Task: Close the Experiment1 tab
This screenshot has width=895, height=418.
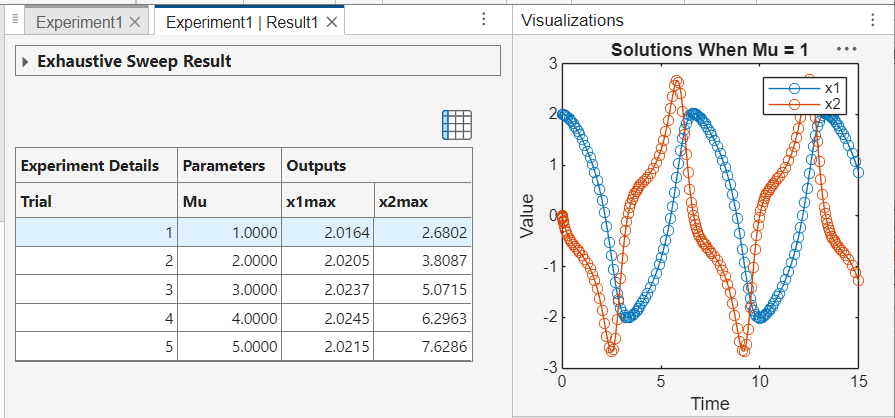Action: [135, 22]
